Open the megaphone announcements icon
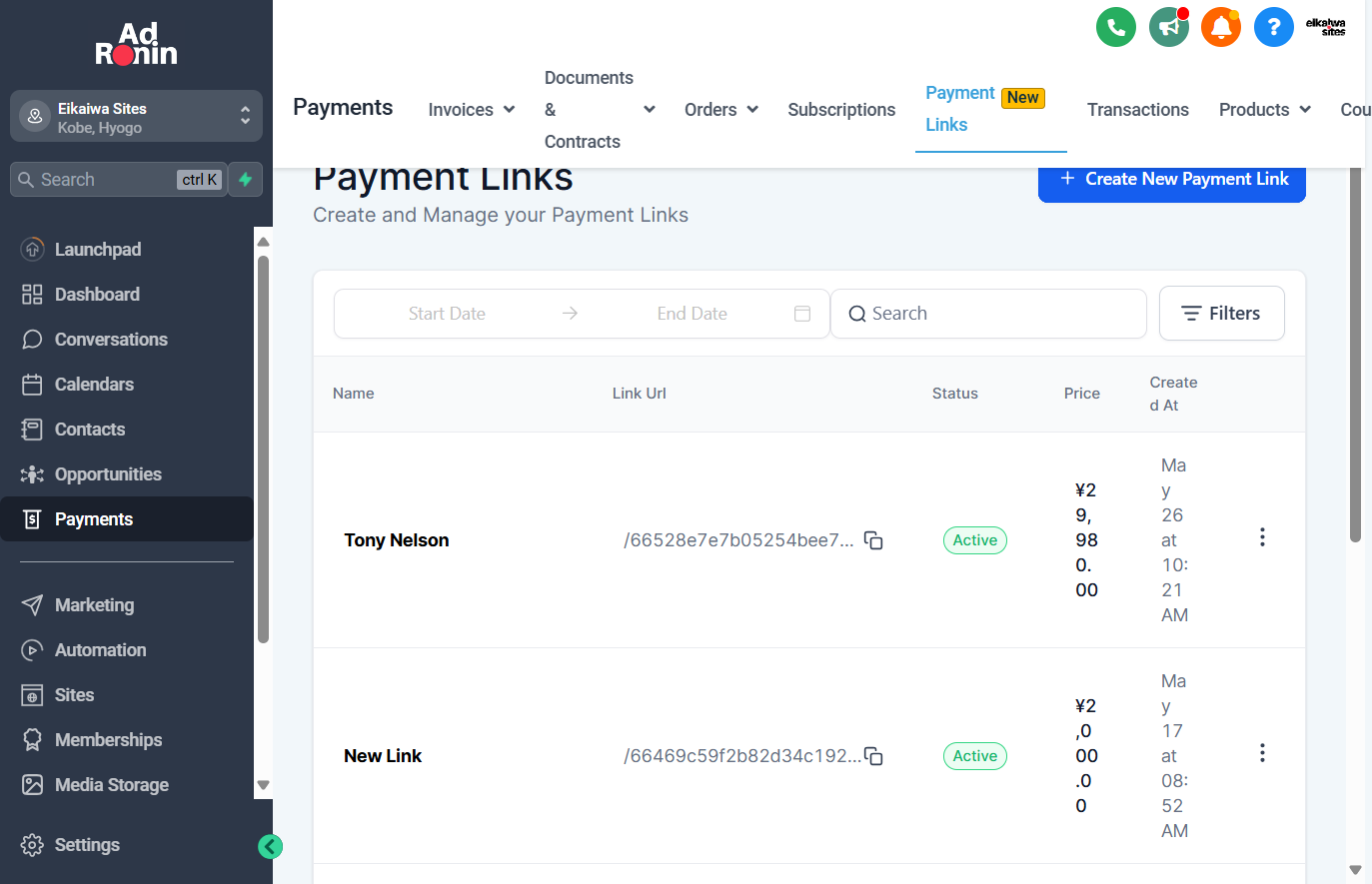This screenshot has width=1372, height=884. click(1169, 27)
